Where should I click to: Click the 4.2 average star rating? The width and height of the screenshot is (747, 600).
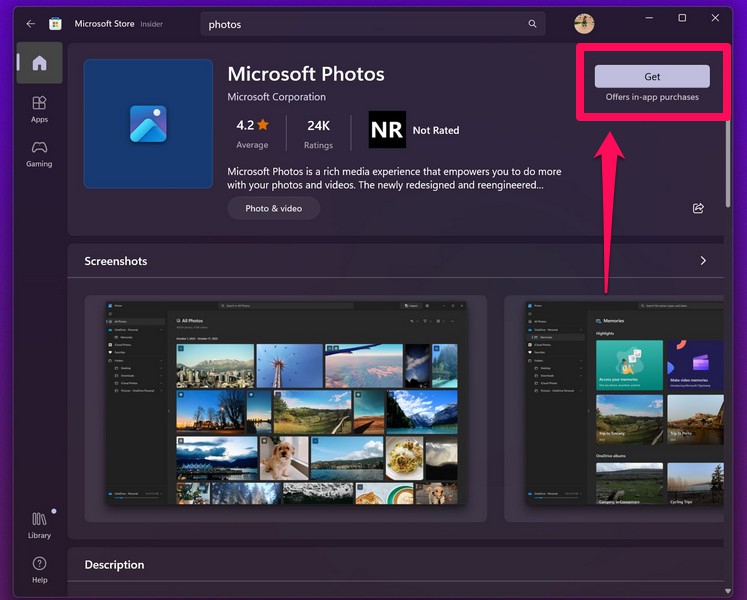click(252, 130)
